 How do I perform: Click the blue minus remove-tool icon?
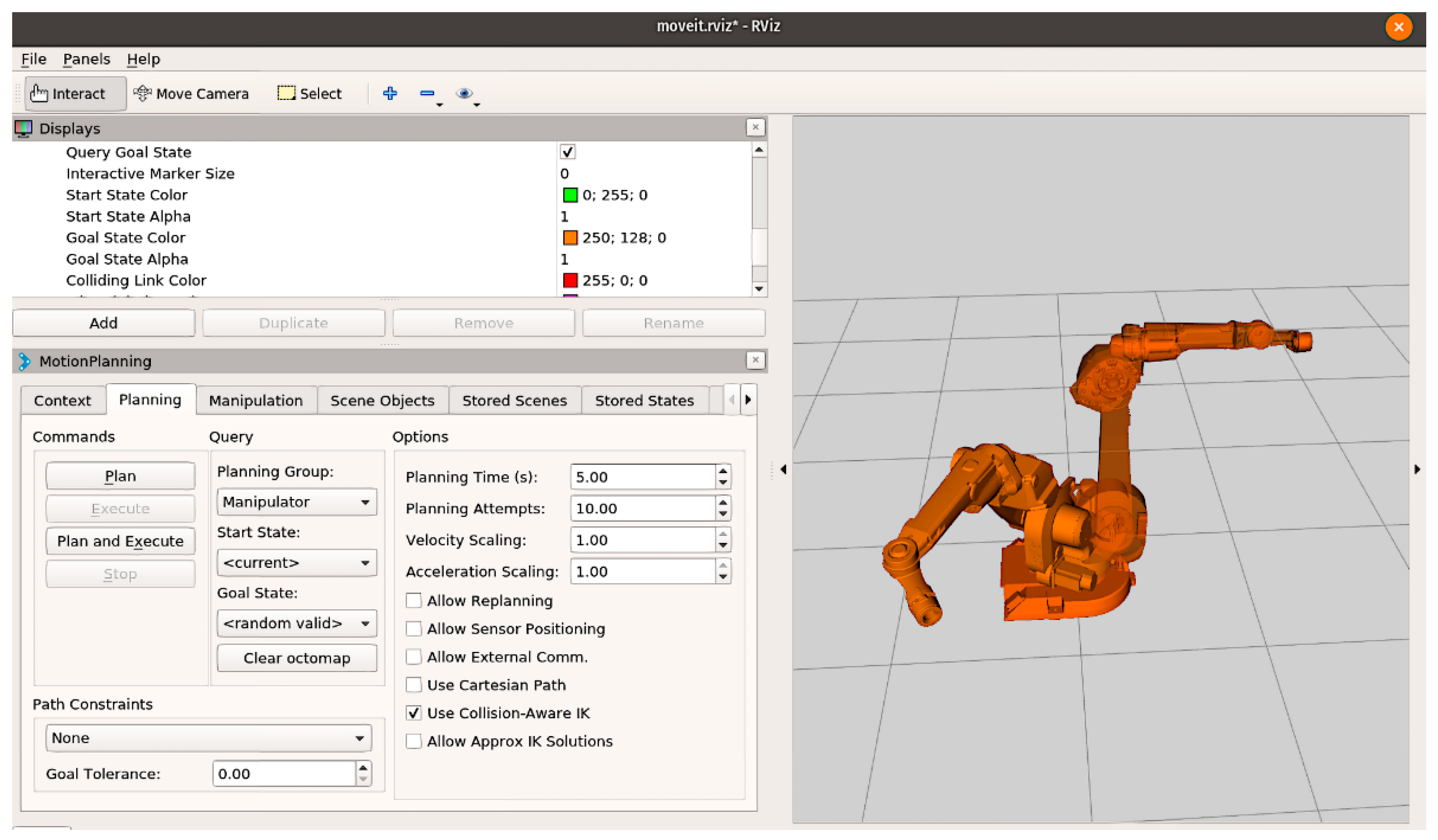[427, 93]
